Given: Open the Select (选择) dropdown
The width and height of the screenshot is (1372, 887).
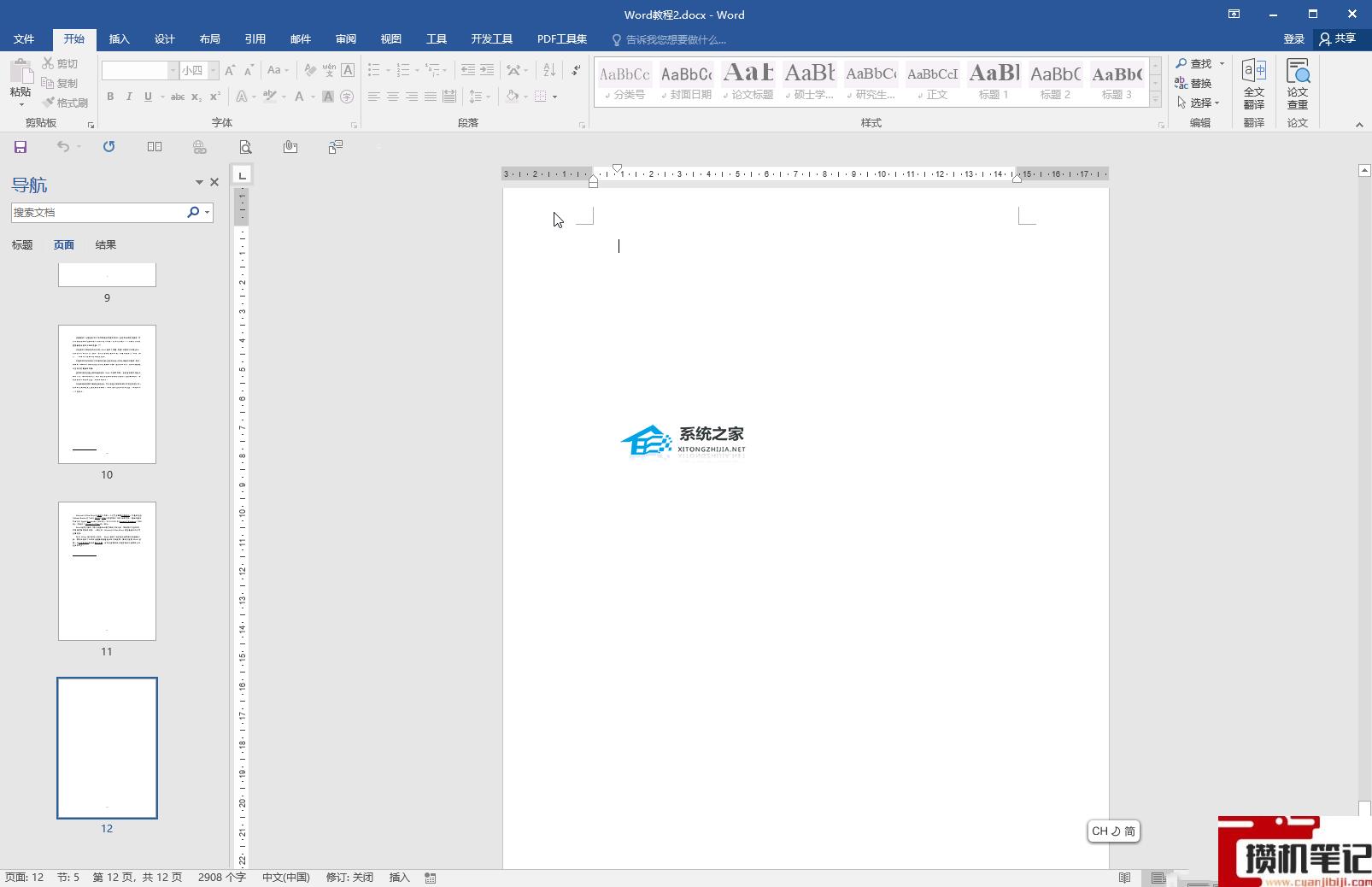Looking at the screenshot, I should coord(1199,103).
